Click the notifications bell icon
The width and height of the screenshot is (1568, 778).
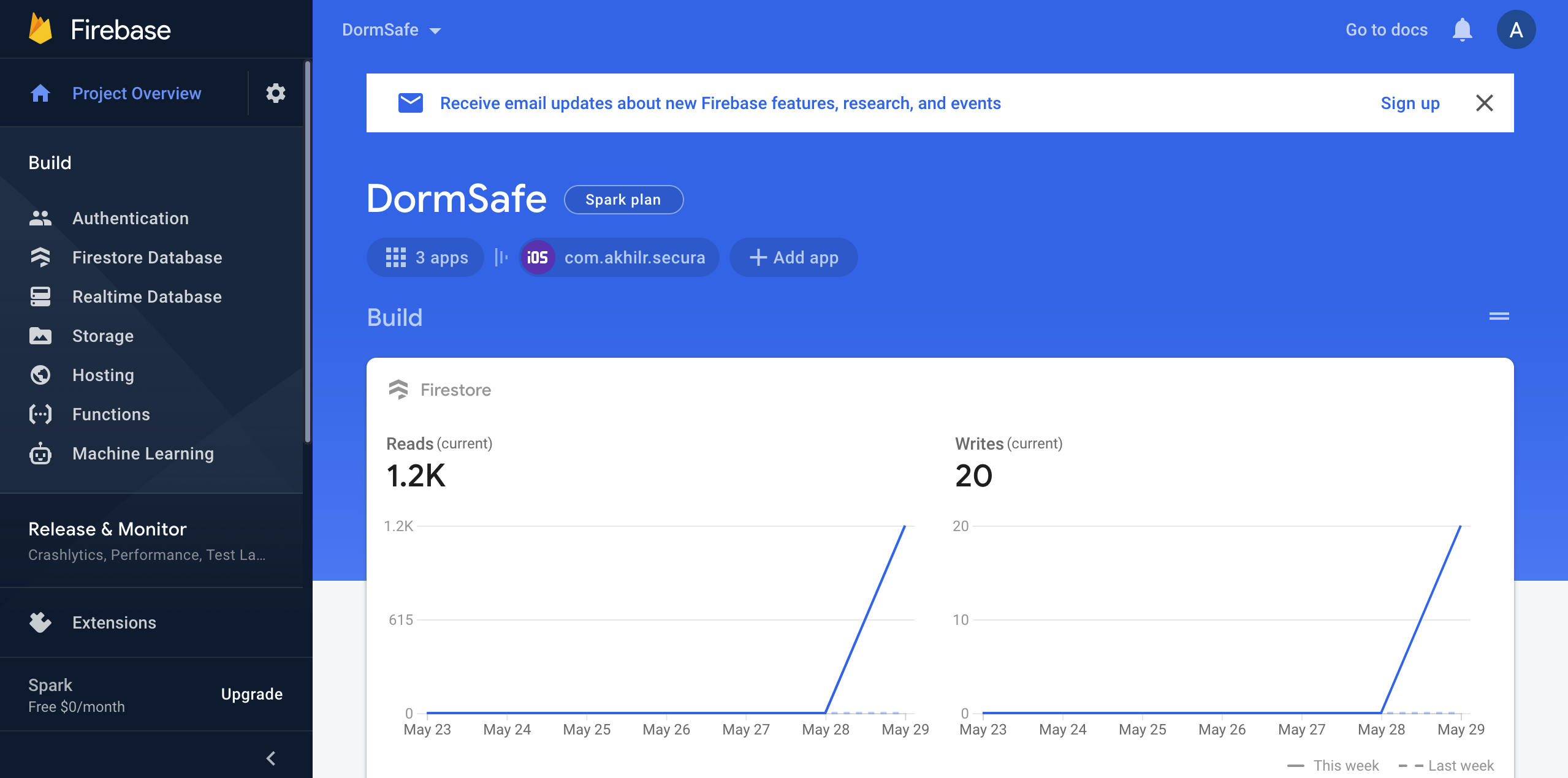pos(1462,29)
